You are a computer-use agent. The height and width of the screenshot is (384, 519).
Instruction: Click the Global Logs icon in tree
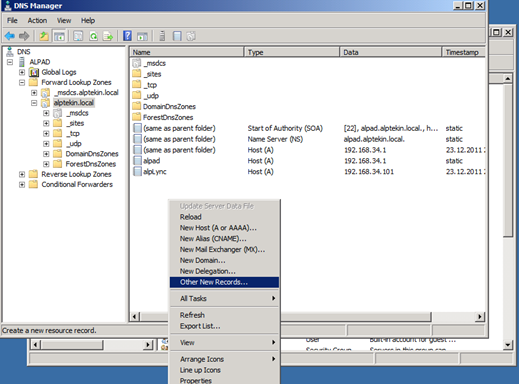pyautogui.click(x=34, y=72)
